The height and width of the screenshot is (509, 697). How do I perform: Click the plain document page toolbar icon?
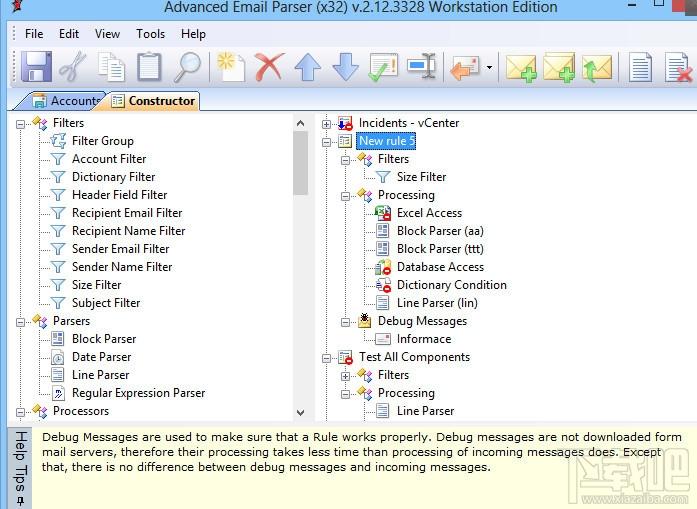pos(641,67)
